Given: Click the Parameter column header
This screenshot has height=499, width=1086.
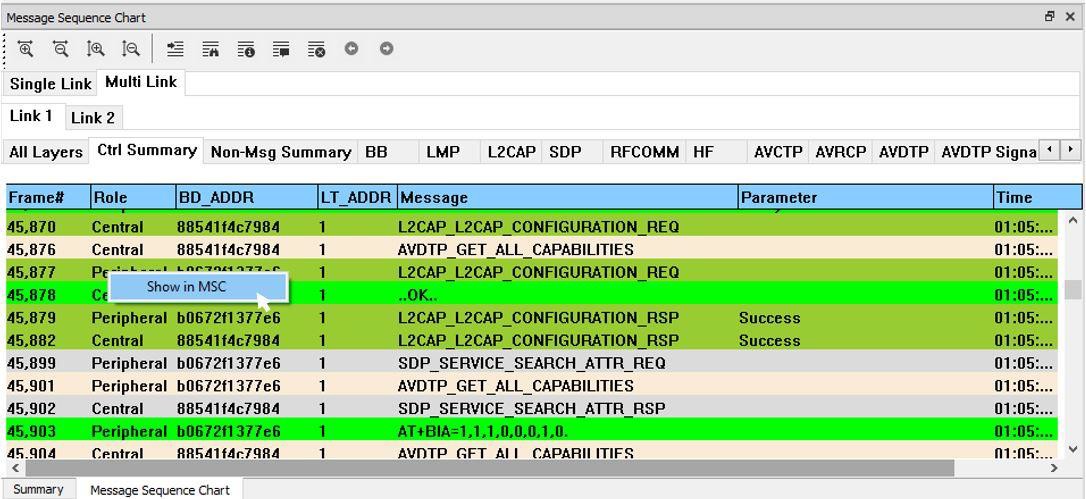Looking at the screenshot, I should [866, 198].
